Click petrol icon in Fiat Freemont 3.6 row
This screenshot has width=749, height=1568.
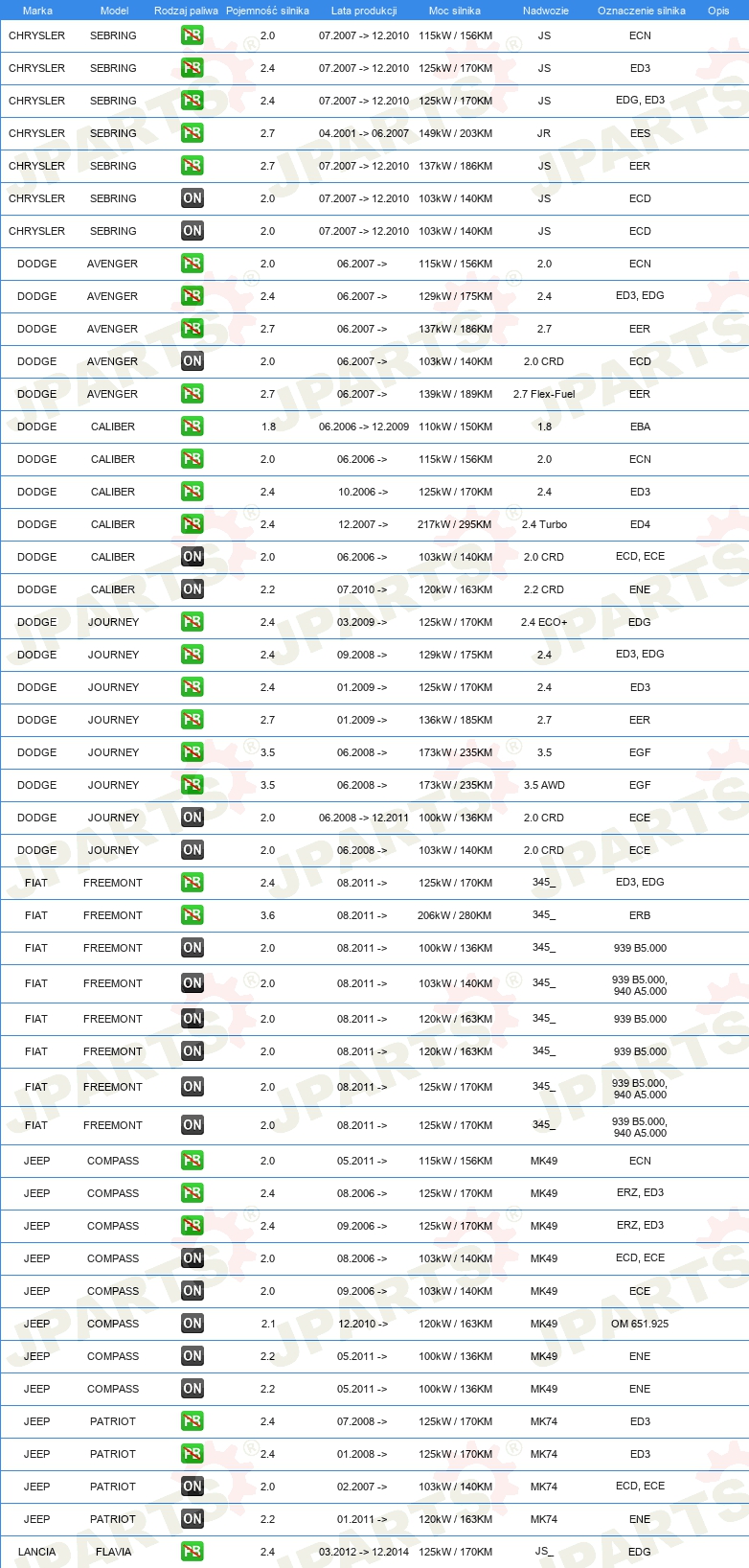coord(193,915)
